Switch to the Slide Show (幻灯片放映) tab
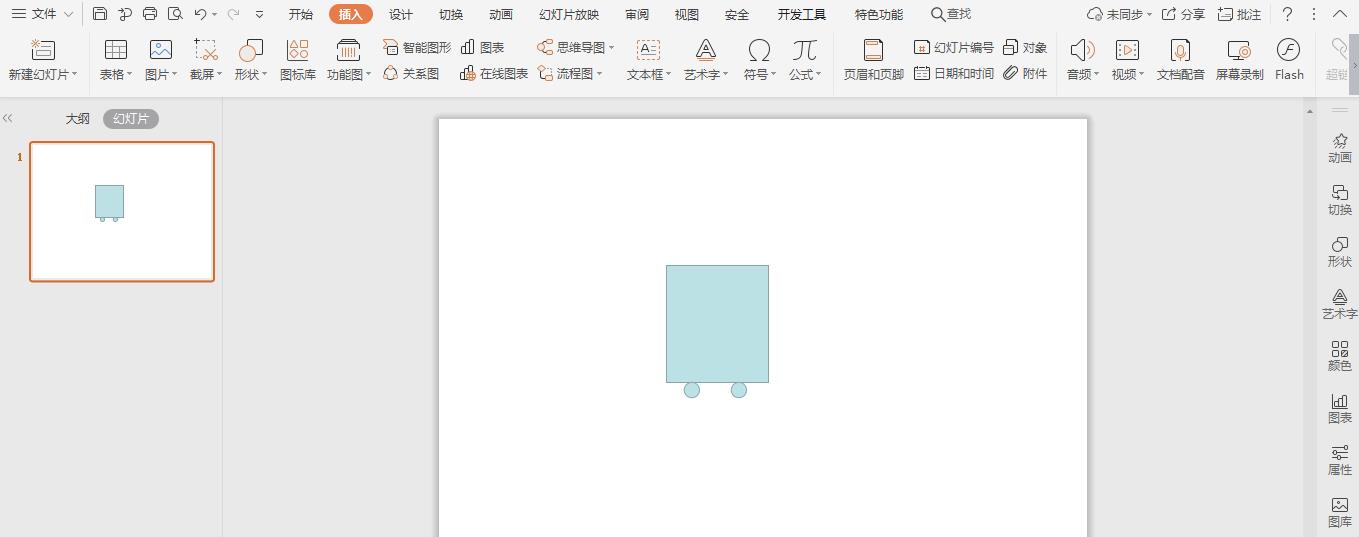 click(569, 14)
